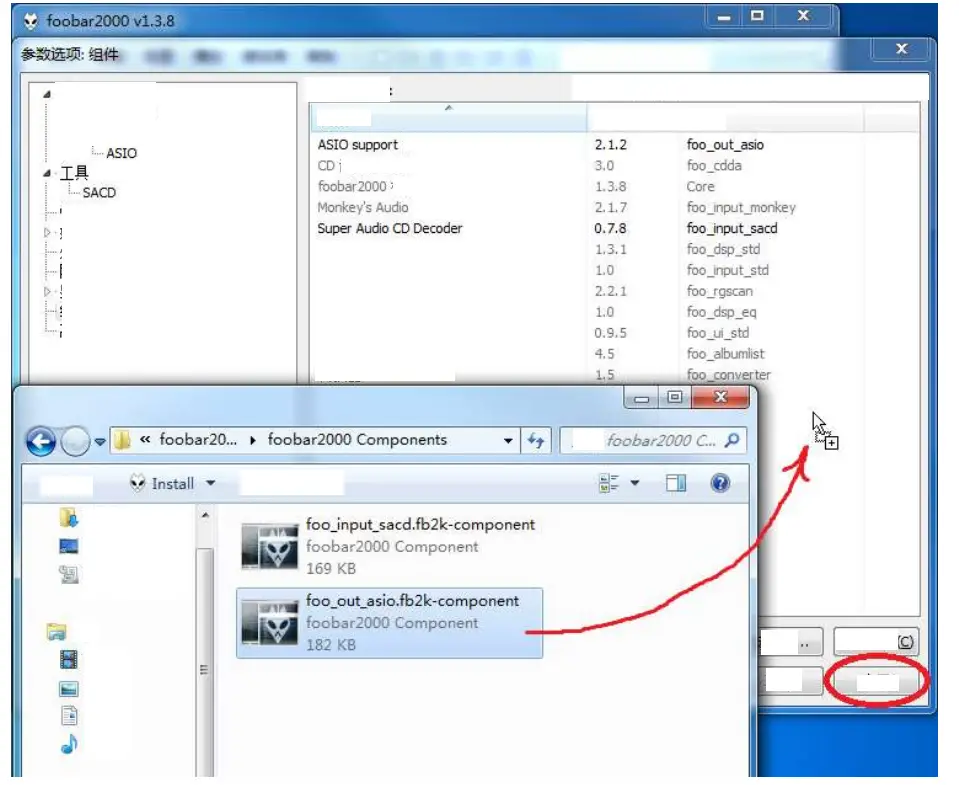959x785 pixels.
Task: Click the foo_input_sacd module cell
Action: [731, 228]
